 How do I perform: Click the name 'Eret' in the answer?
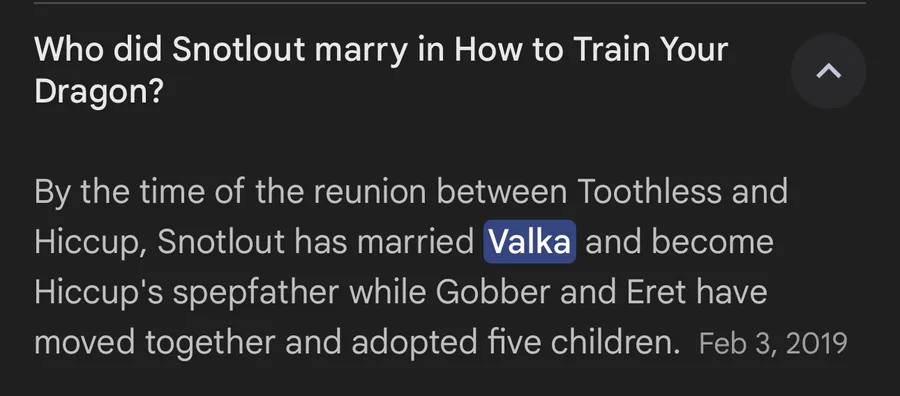point(657,292)
